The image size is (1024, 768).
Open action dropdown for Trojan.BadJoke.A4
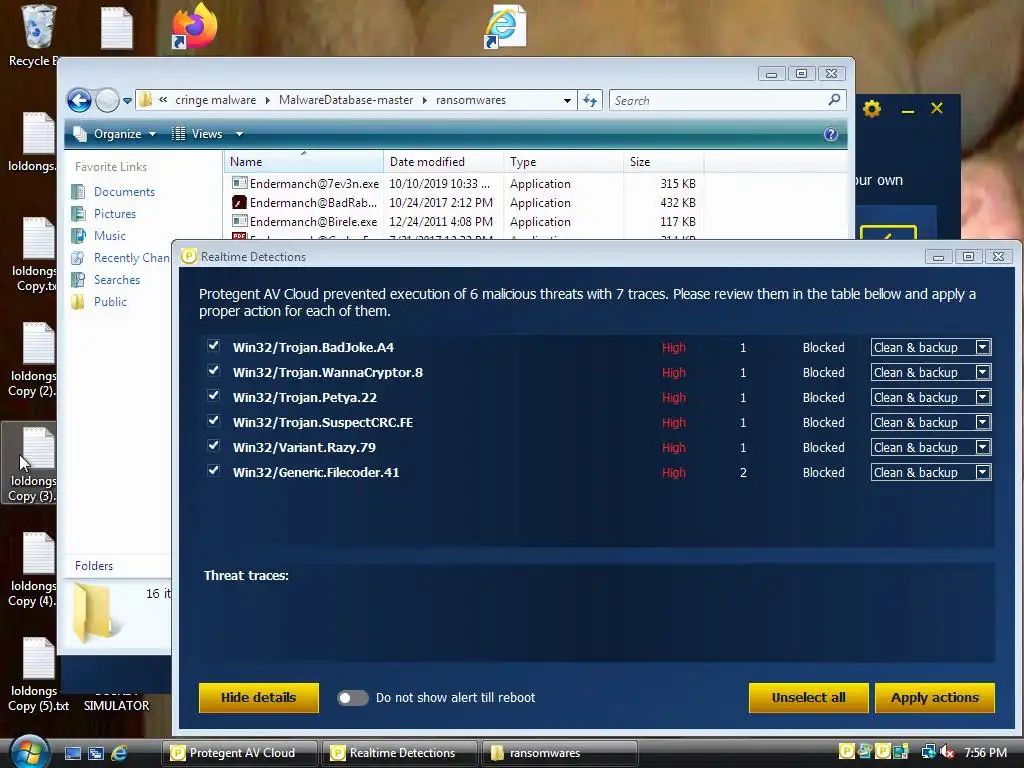pyautogui.click(x=983, y=347)
